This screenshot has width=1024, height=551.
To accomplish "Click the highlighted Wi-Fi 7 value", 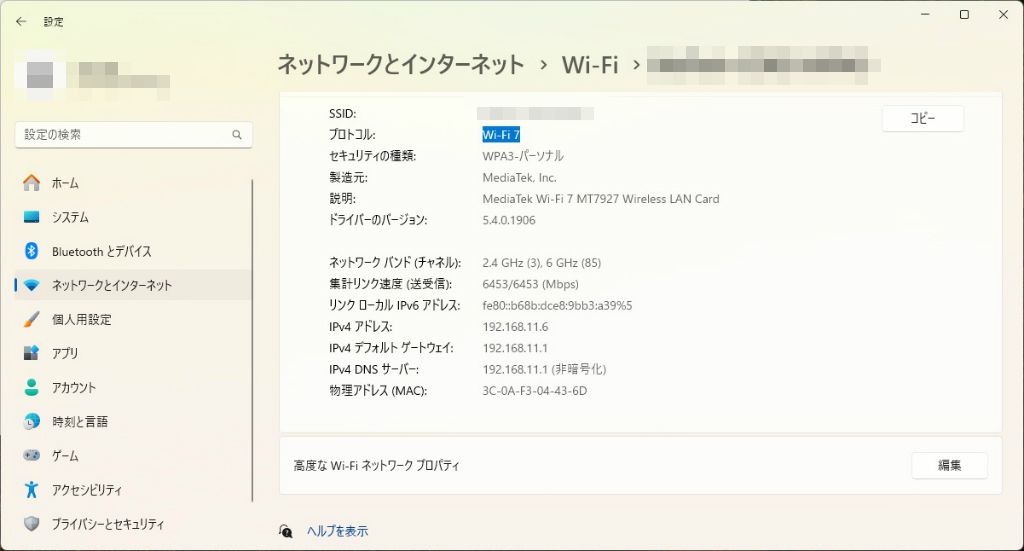I will 501,134.
